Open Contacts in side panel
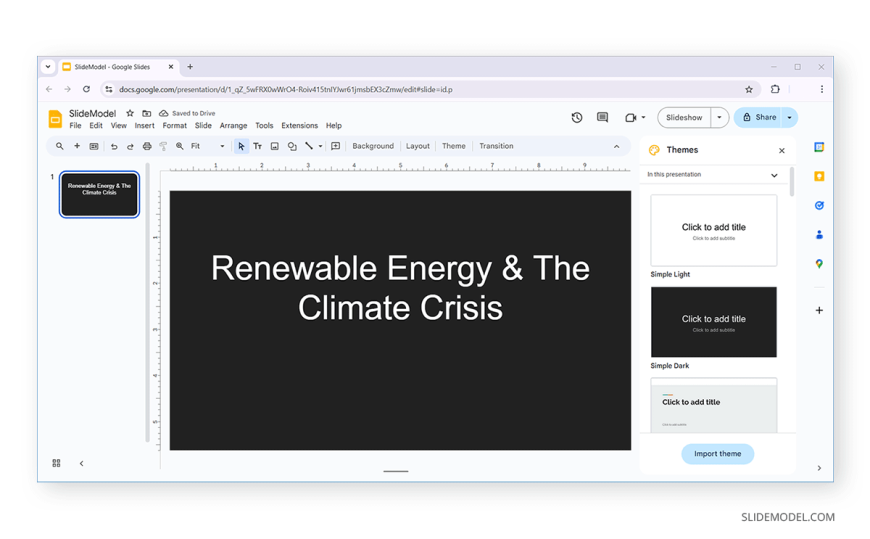The width and height of the screenshot is (870, 539). (x=819, y=235)
